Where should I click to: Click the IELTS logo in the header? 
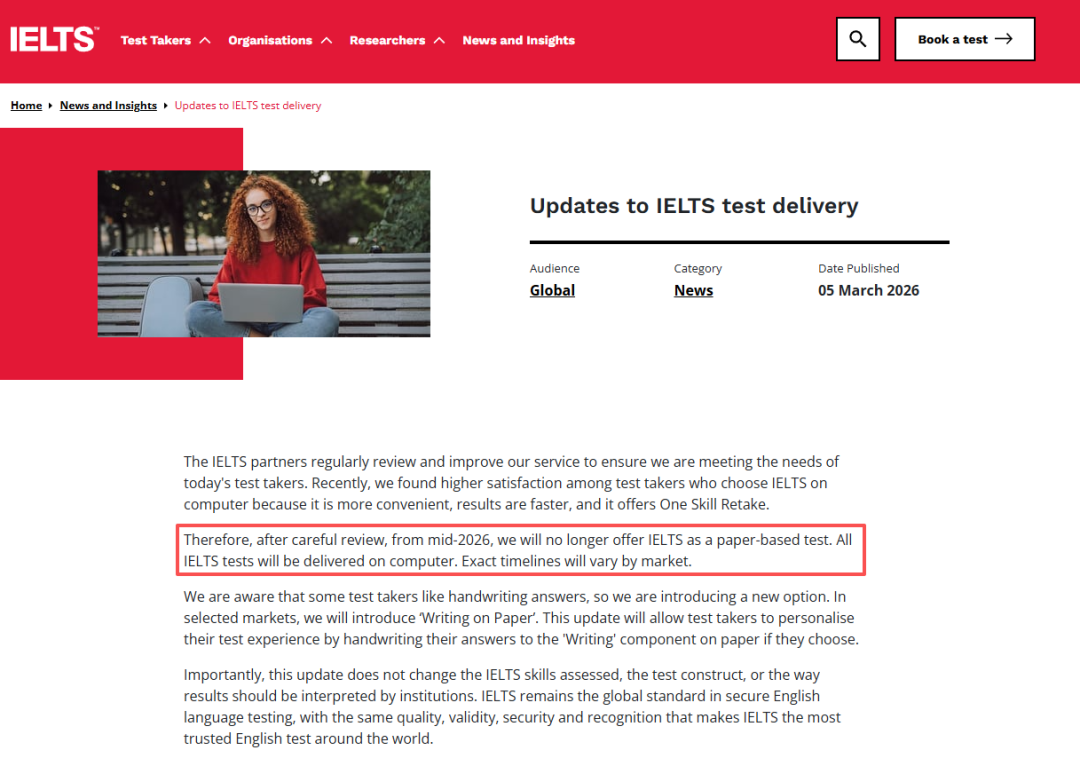coord(54,40)
